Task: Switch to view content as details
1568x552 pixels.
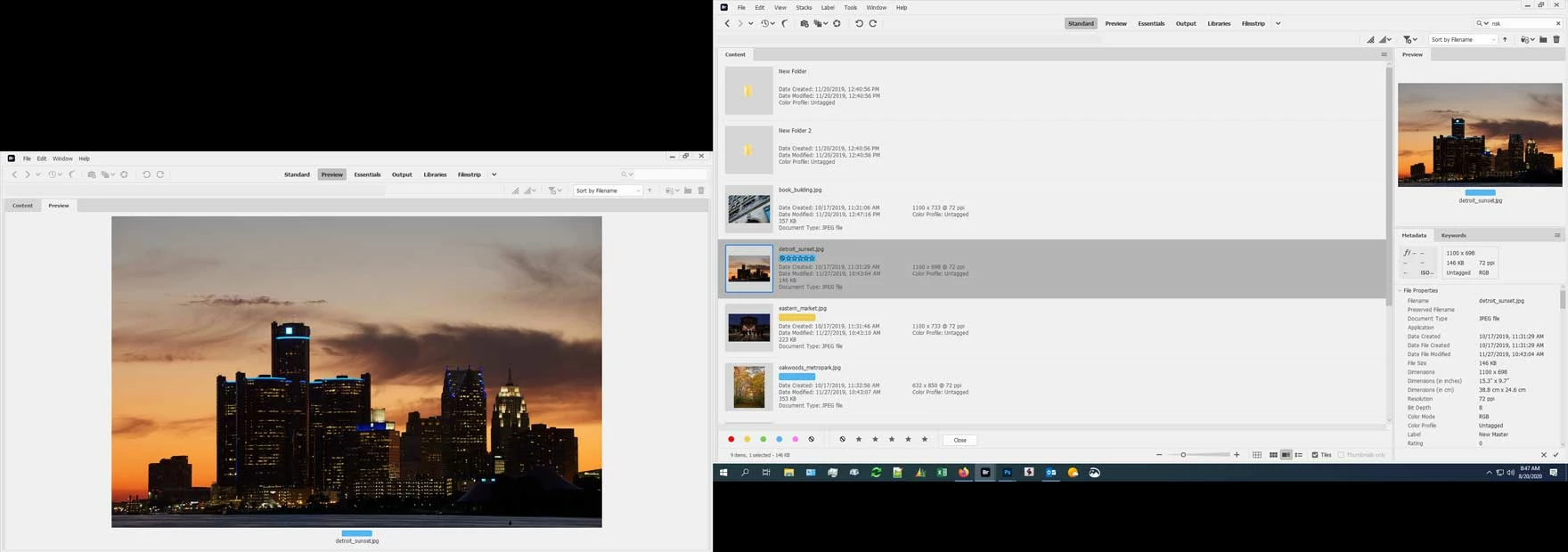Action: (1286, 455)
